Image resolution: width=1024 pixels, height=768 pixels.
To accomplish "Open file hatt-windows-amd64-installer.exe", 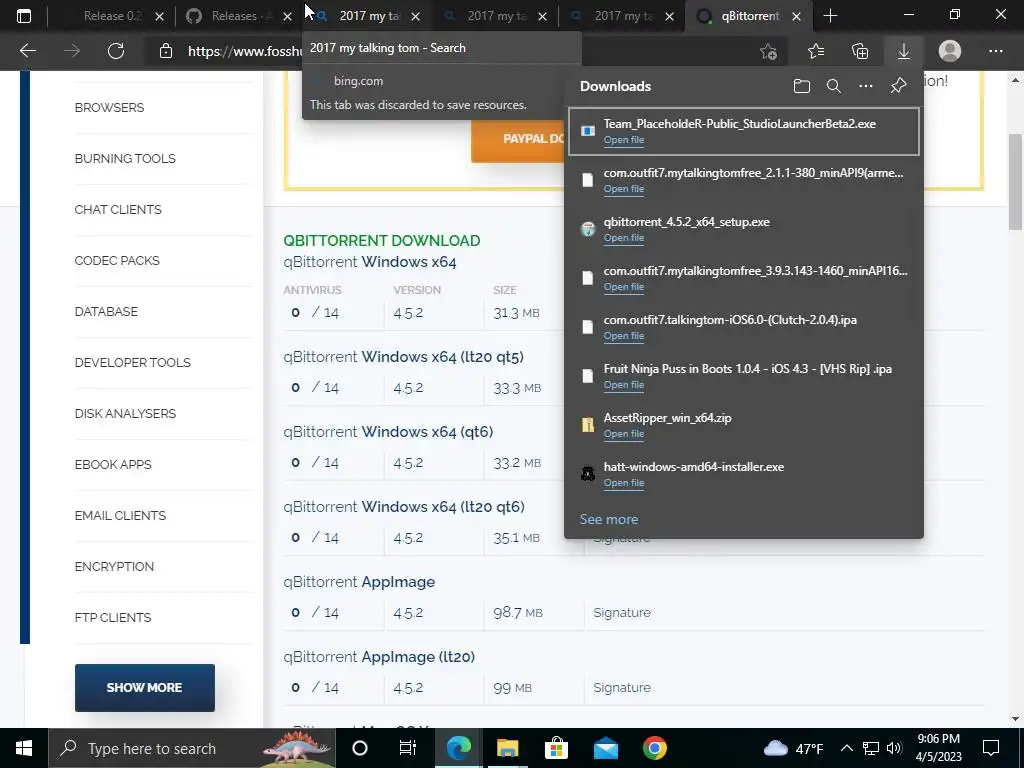I will (x=624, y=483).
